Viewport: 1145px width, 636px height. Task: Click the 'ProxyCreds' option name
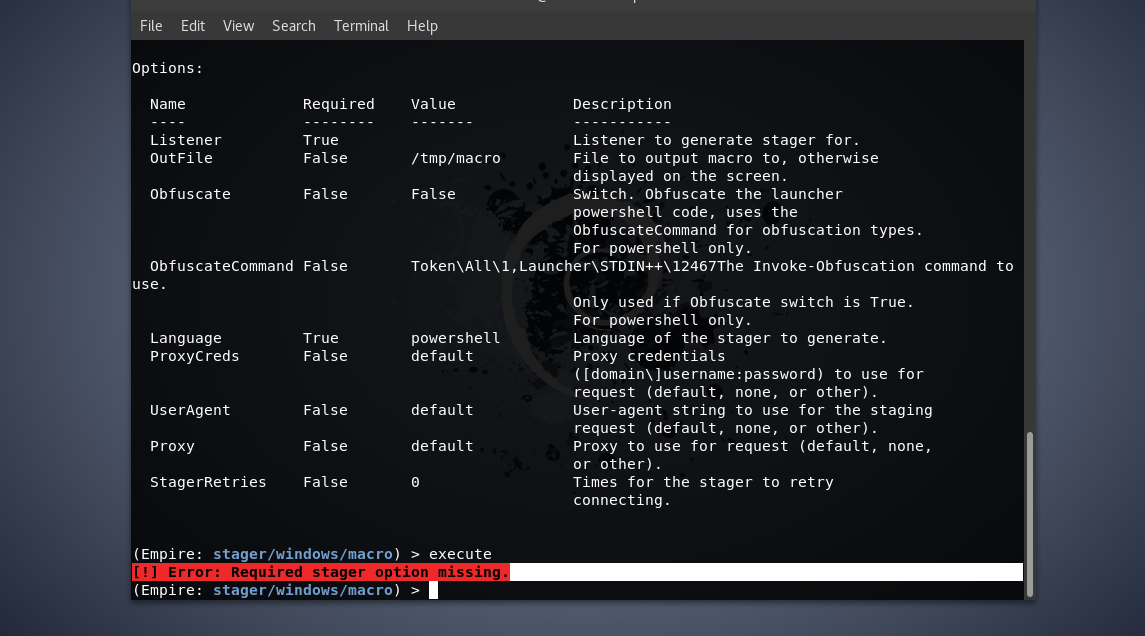pos(194,356)
